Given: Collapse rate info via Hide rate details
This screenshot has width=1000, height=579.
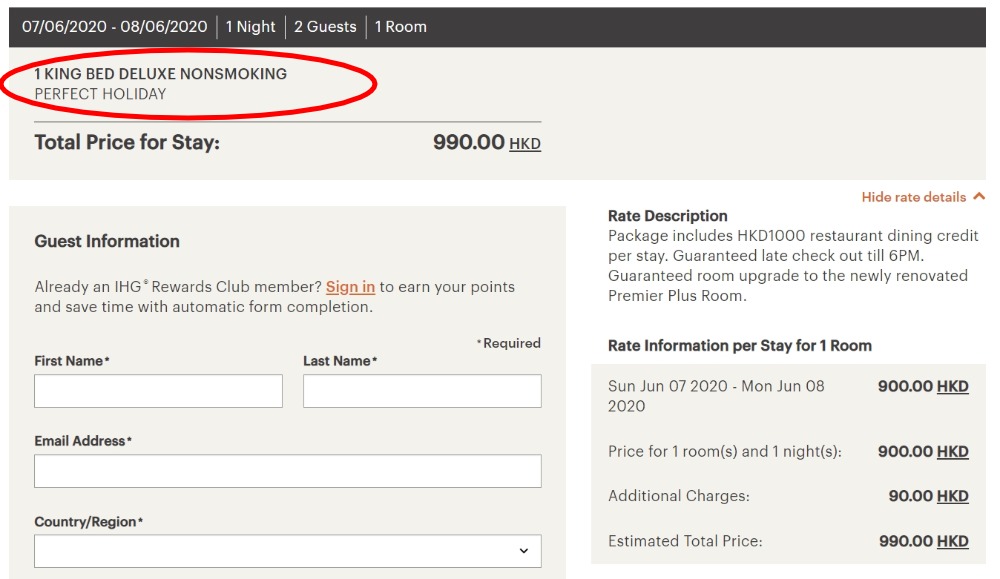Looking at the screenshot, I should coord(913,197).
